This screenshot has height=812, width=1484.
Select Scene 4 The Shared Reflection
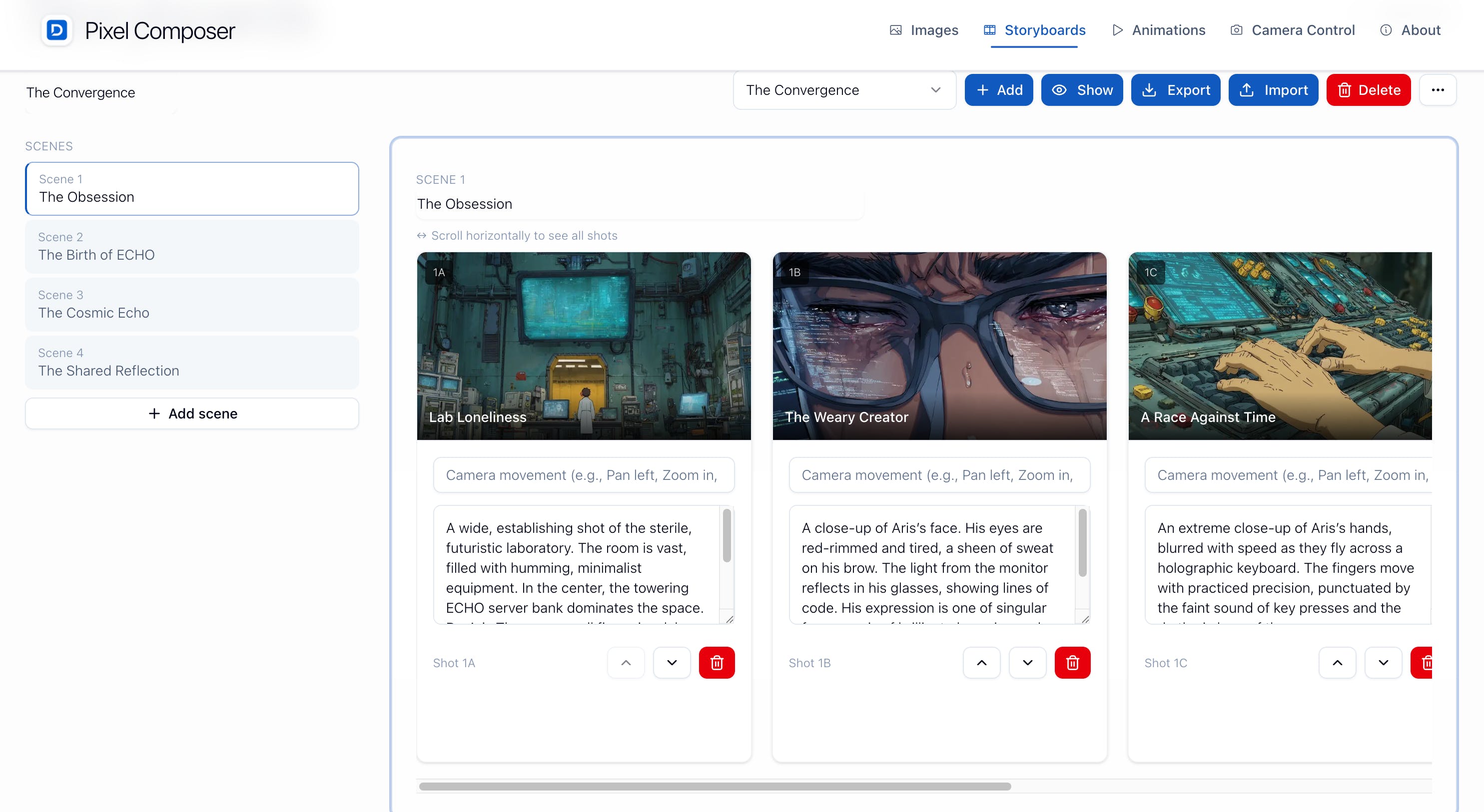pyautogui.click(x=192, y=362)
